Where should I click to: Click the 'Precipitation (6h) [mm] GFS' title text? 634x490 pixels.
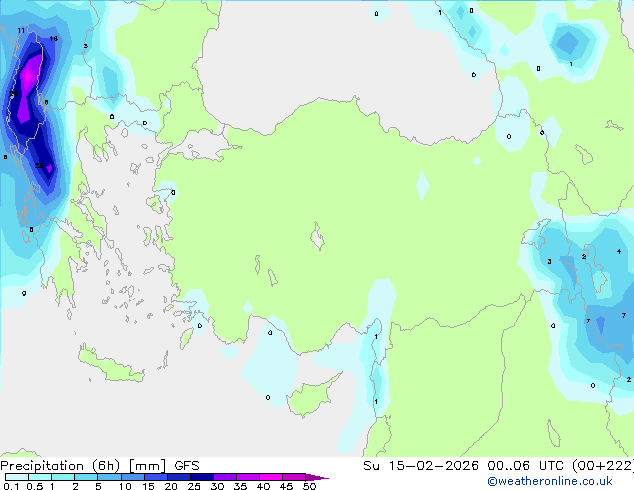click(100, 466)
